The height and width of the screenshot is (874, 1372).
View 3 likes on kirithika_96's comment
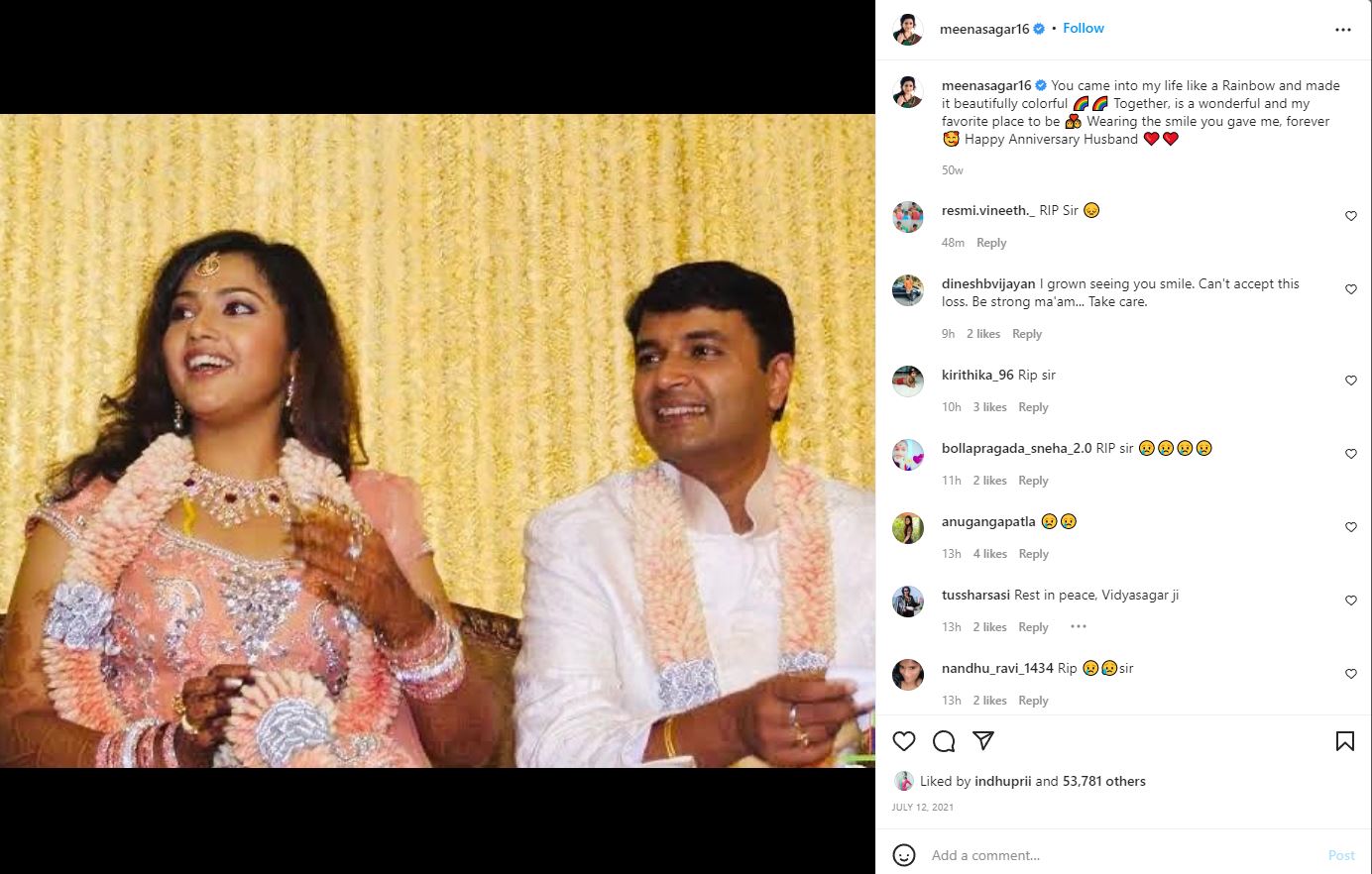pyautogui.click(x=989, y=406)
